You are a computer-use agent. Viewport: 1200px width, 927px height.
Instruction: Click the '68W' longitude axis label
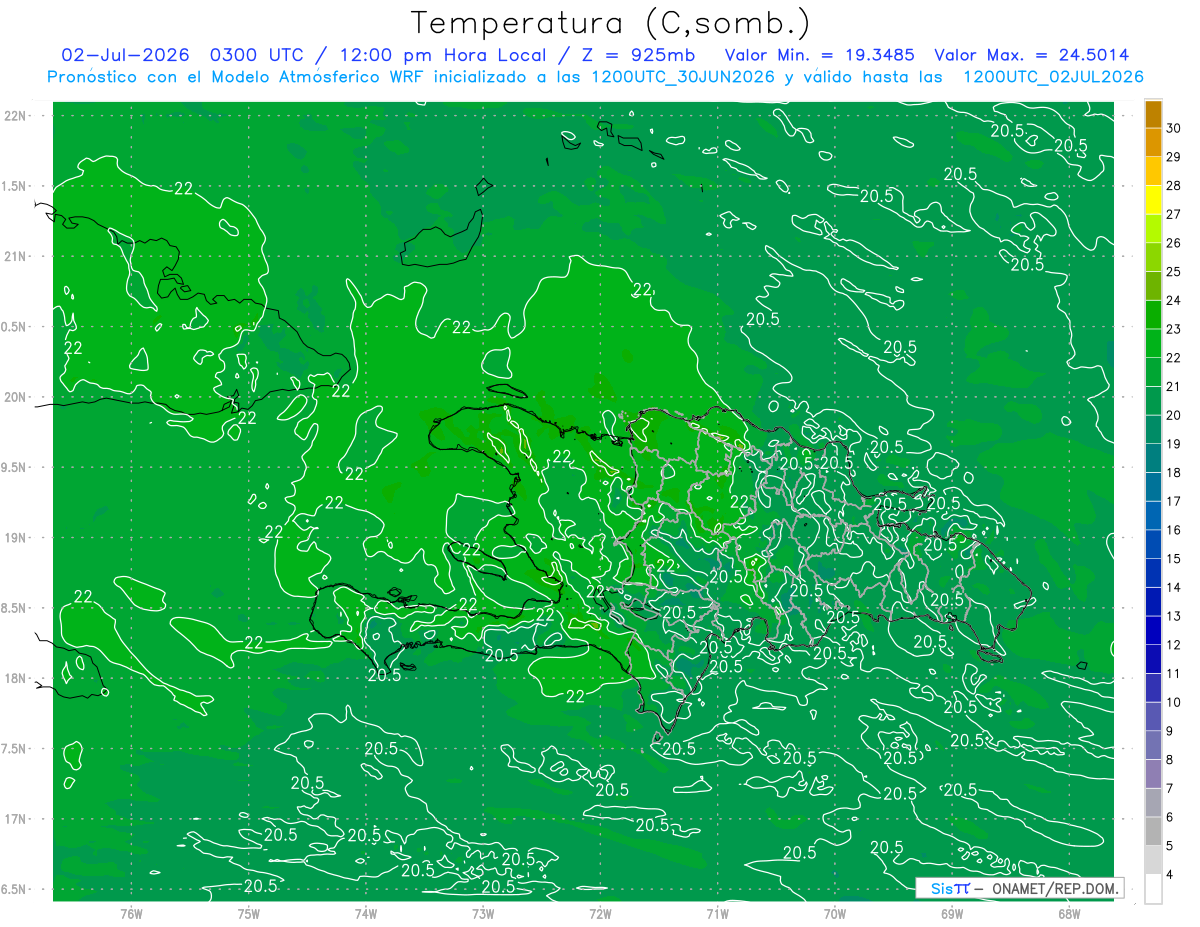(1069, 912)
